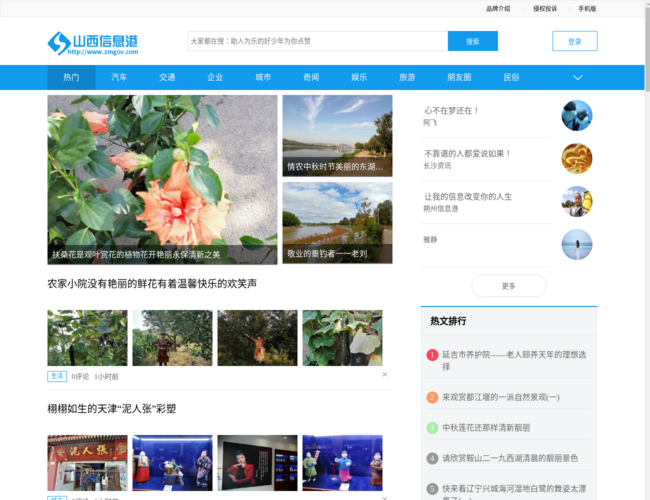Expand more categories with the chevron arrow

click(577, 78)
